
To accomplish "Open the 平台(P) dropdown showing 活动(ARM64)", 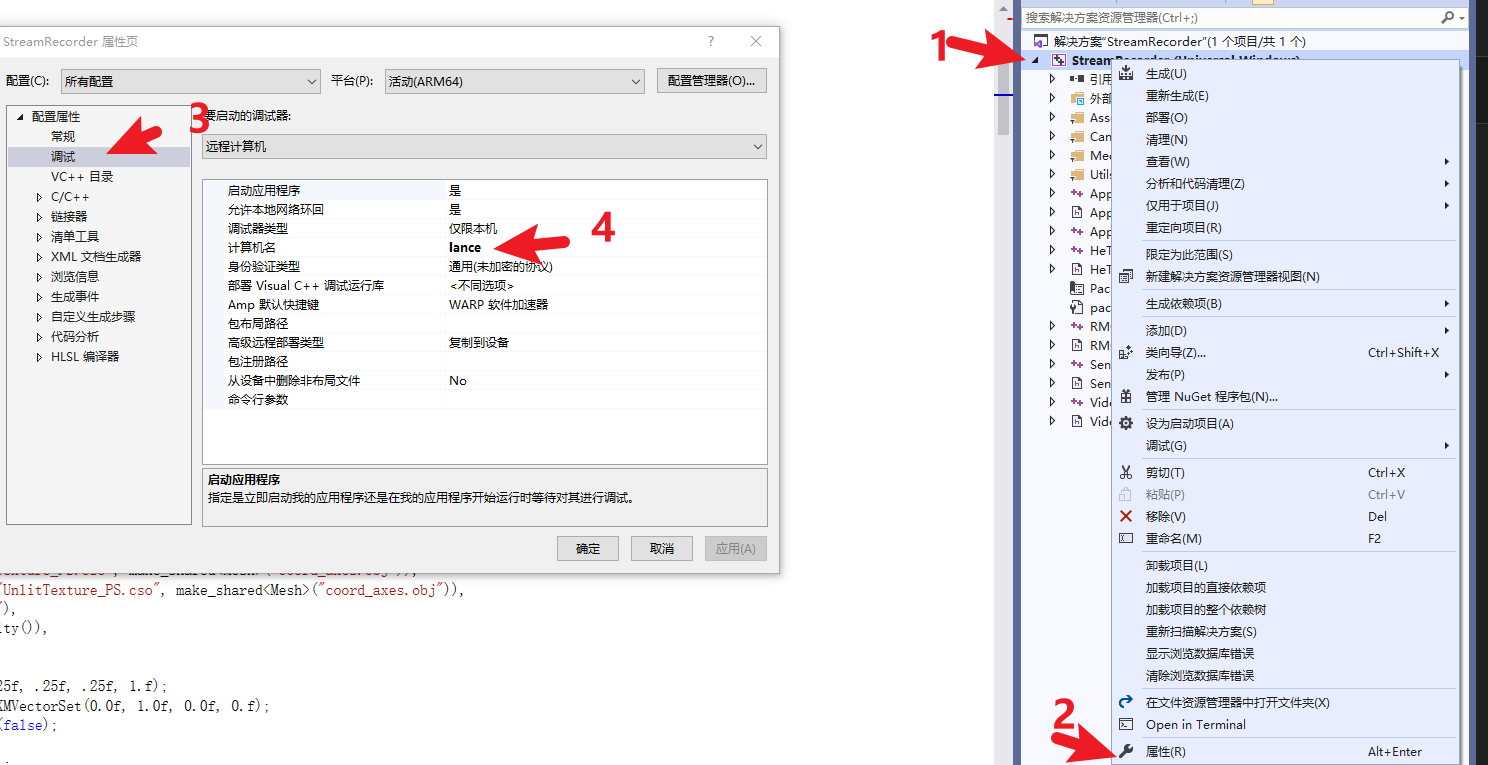I will click(514, 81).
